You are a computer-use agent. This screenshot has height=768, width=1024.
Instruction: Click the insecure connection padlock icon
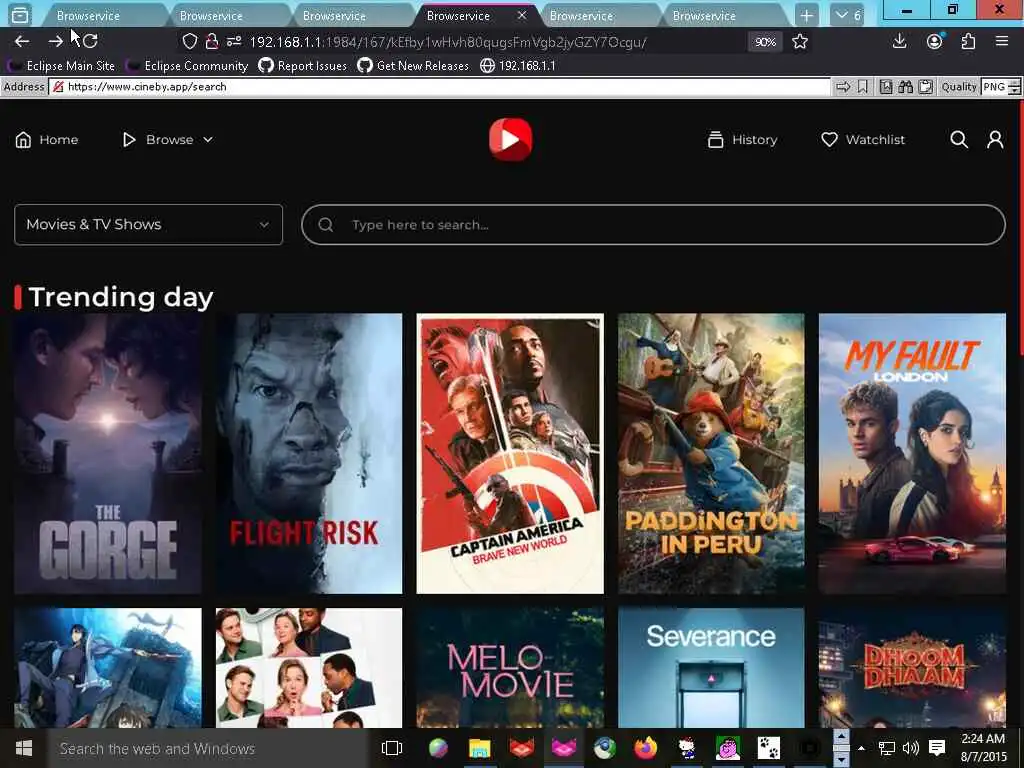(x=212, y=42)
